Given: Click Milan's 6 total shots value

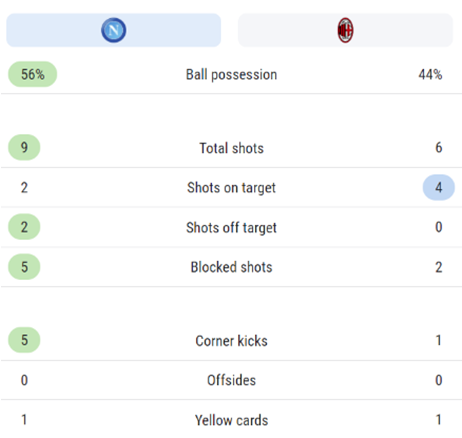Looking at the screenshot, I should (439, 147).
